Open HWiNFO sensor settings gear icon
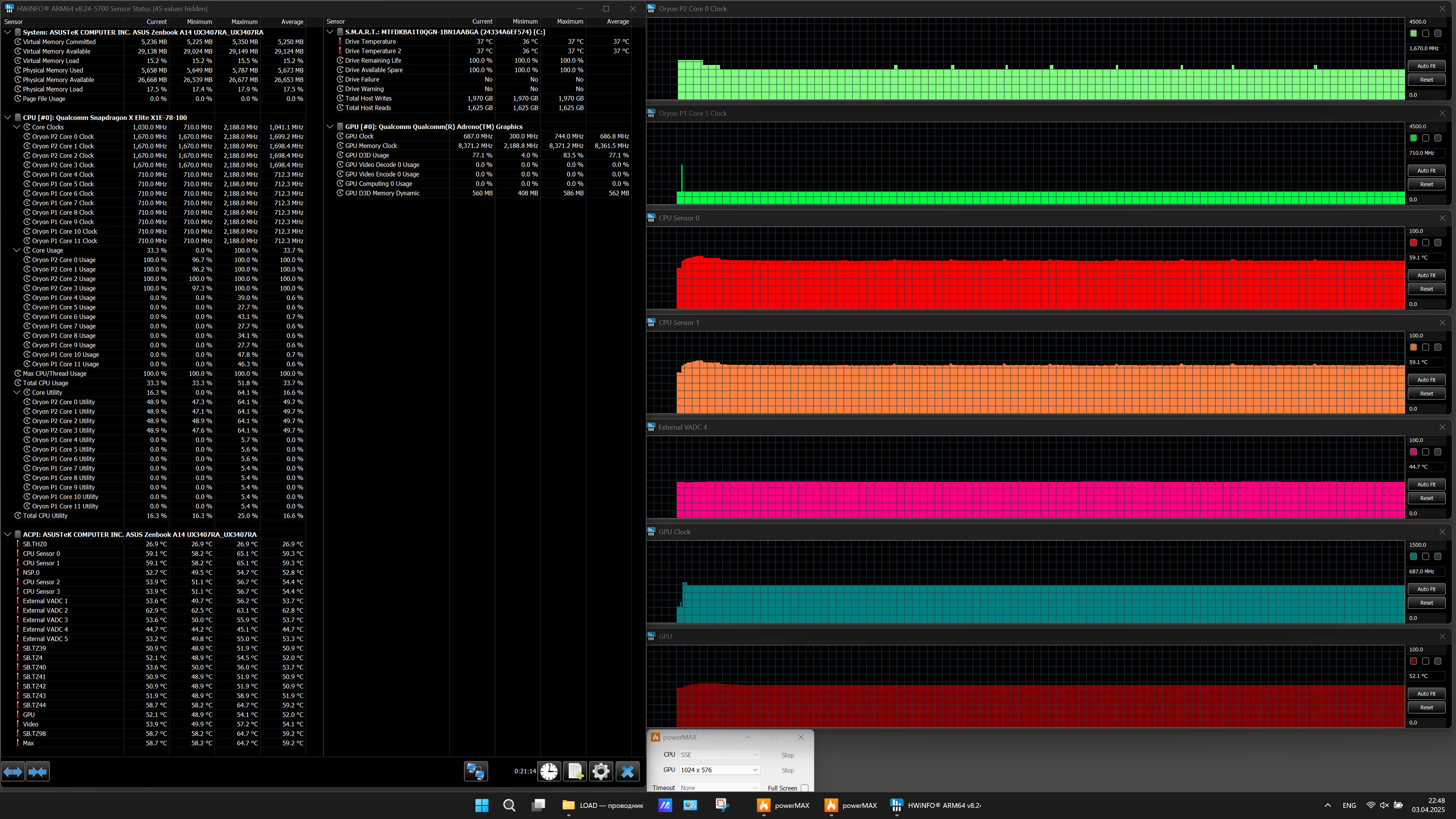The width and height of the screenshot is (1456, 819). pyautogui.click(x=601, y=771)
